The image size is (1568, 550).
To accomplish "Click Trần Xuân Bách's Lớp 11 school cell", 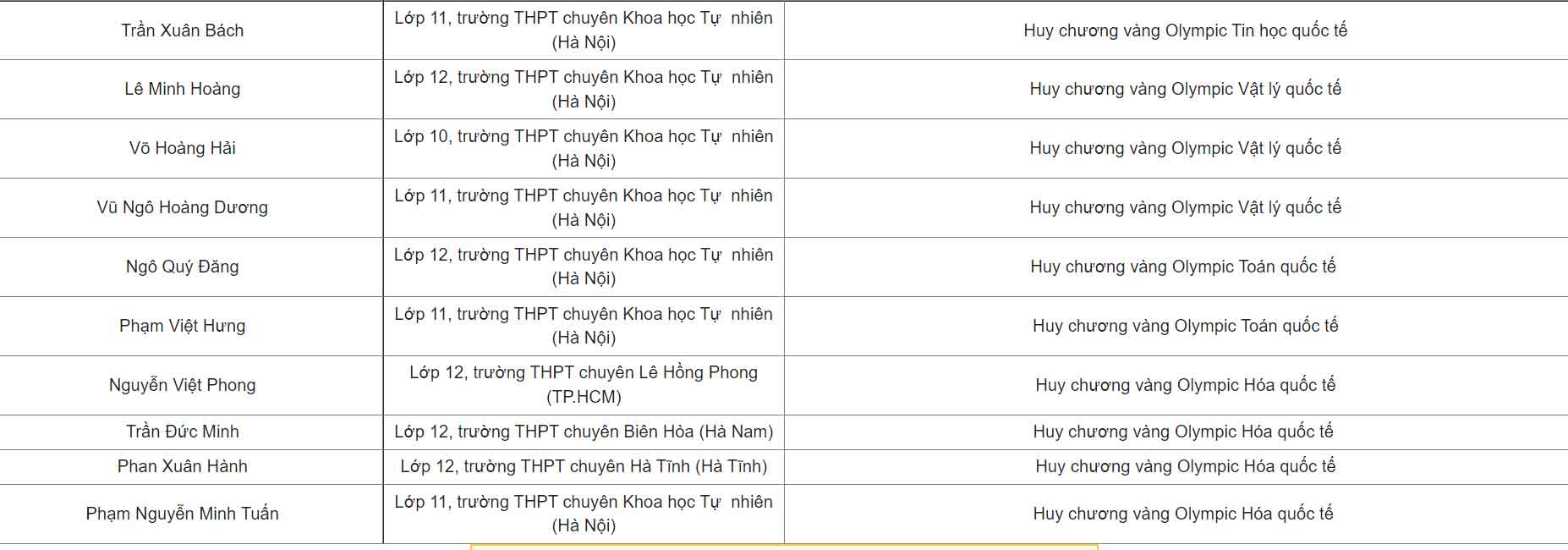I will (x=584, y=30).
